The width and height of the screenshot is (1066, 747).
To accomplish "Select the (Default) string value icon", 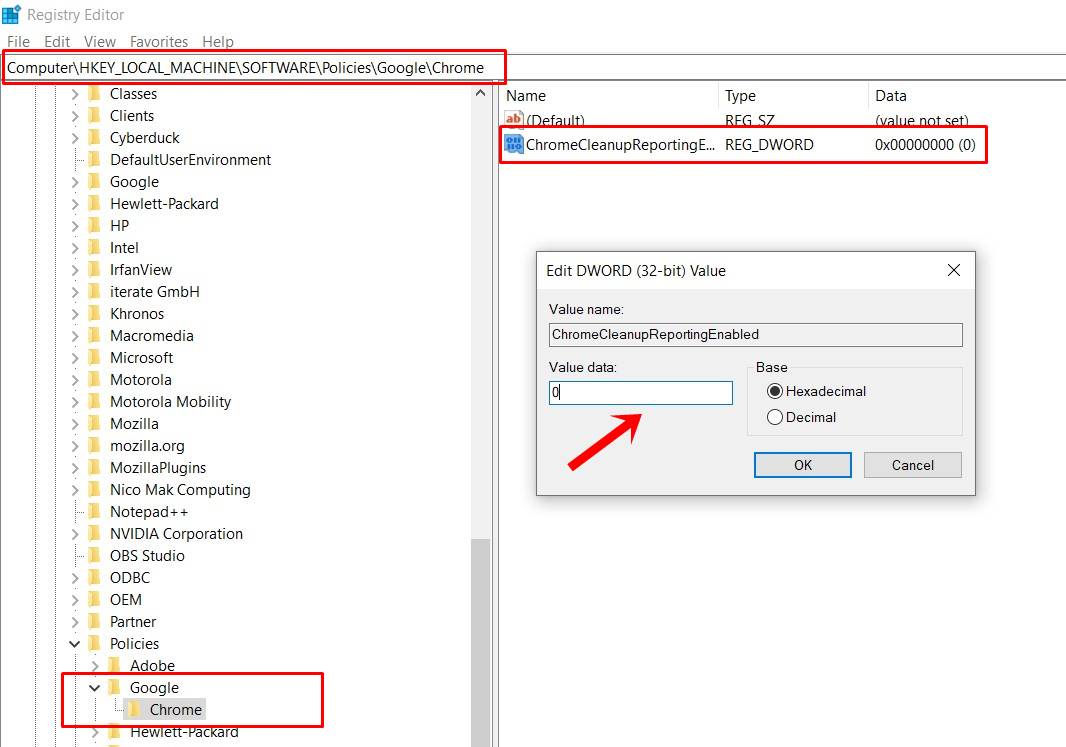I will click(x=514, y=120).
